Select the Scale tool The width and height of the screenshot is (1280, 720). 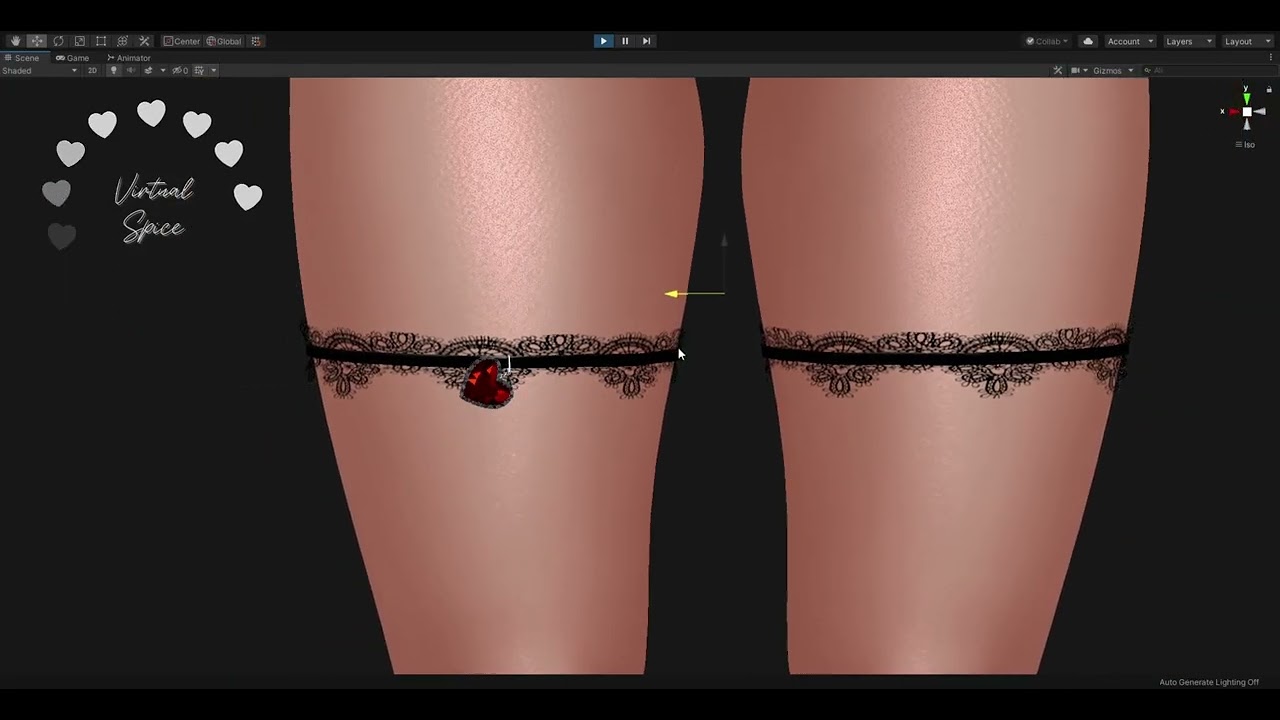tap(79, 41)
